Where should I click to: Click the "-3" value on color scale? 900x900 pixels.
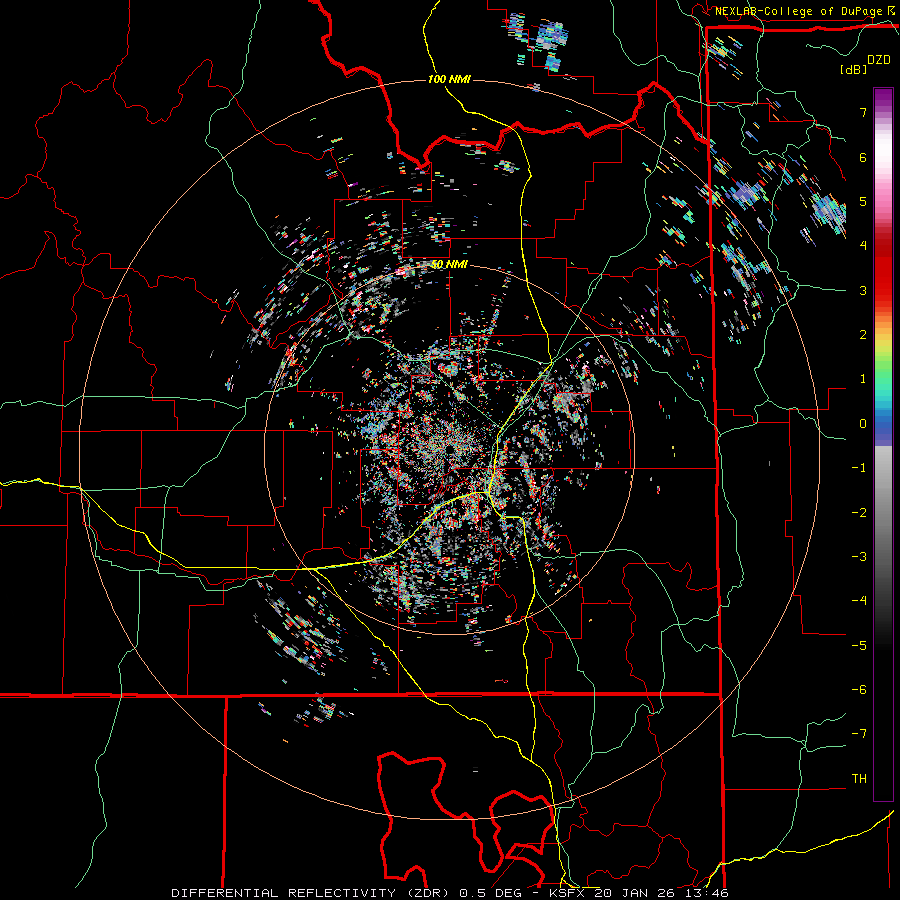coord(859,557)
